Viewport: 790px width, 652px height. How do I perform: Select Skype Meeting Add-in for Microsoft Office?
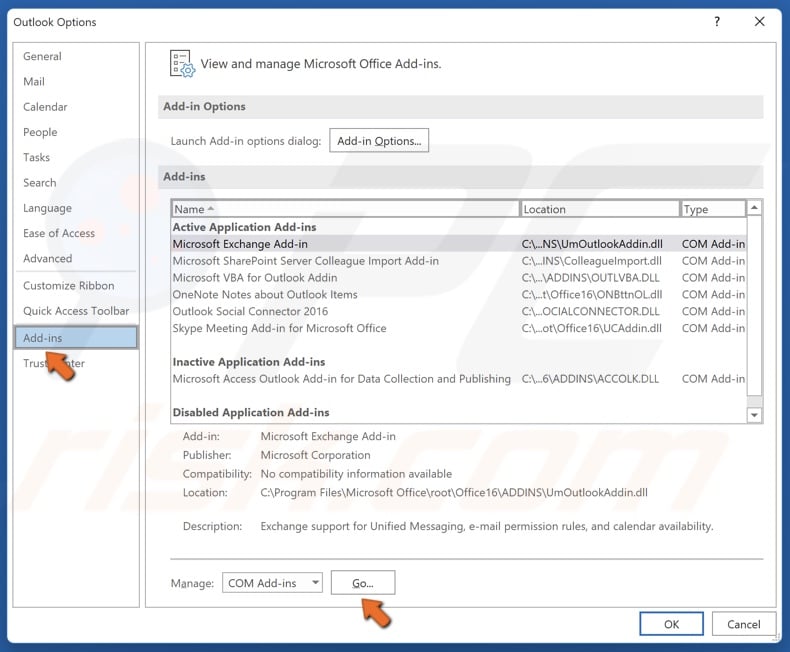279,328
